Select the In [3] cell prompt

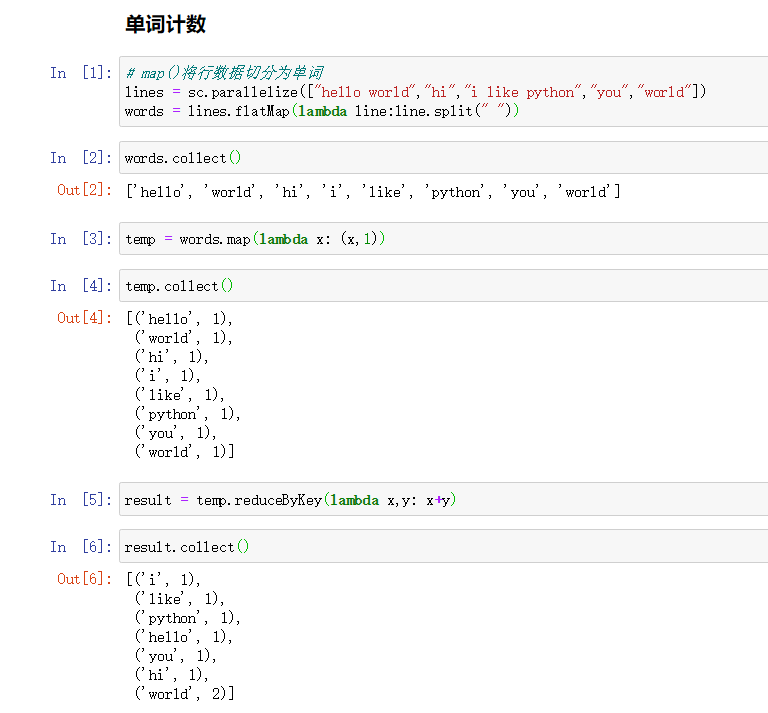click(81, 239)
